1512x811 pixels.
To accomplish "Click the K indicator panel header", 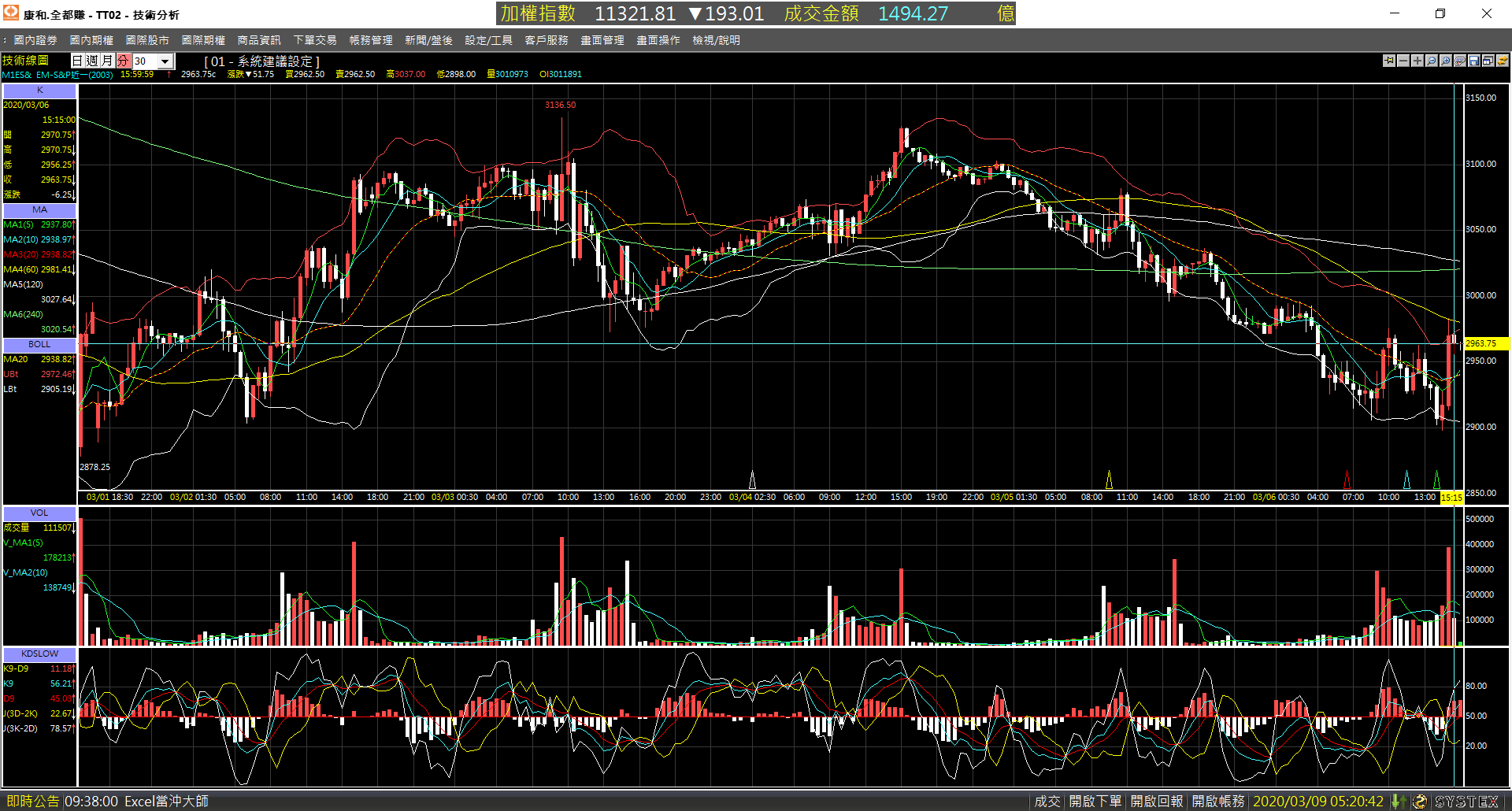I will tap(39, 91).
